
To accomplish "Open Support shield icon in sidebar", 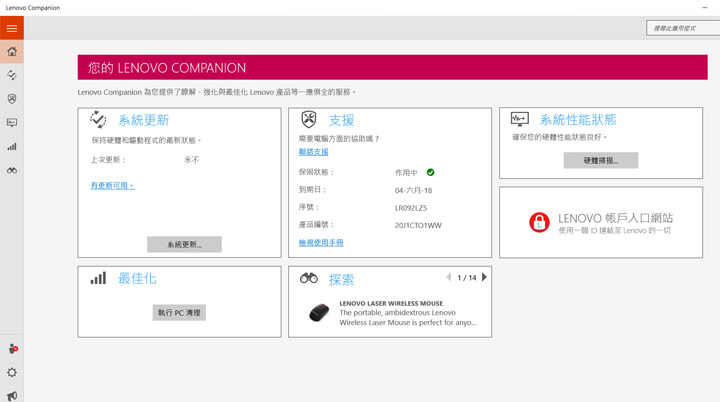I will (12, 99).
